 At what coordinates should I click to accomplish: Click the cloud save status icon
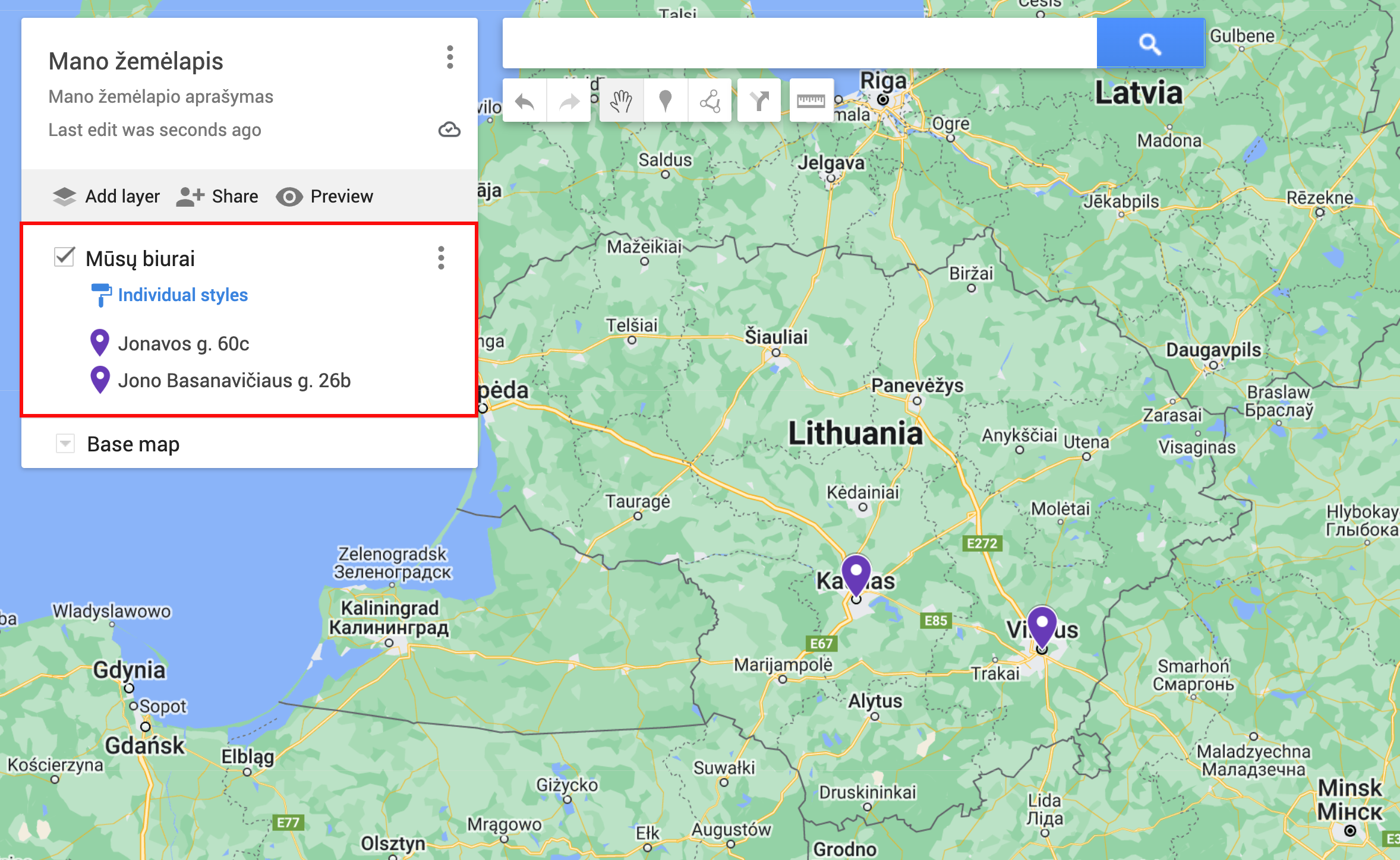449,129
